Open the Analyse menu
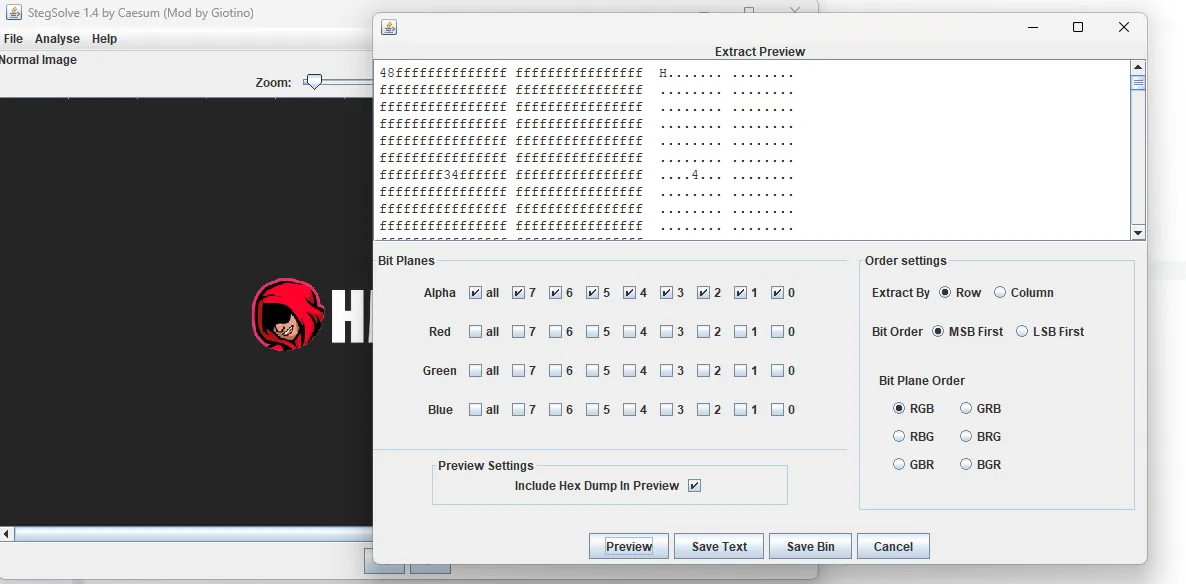This screenshot has height=584, width=1186. pos(57,39)
